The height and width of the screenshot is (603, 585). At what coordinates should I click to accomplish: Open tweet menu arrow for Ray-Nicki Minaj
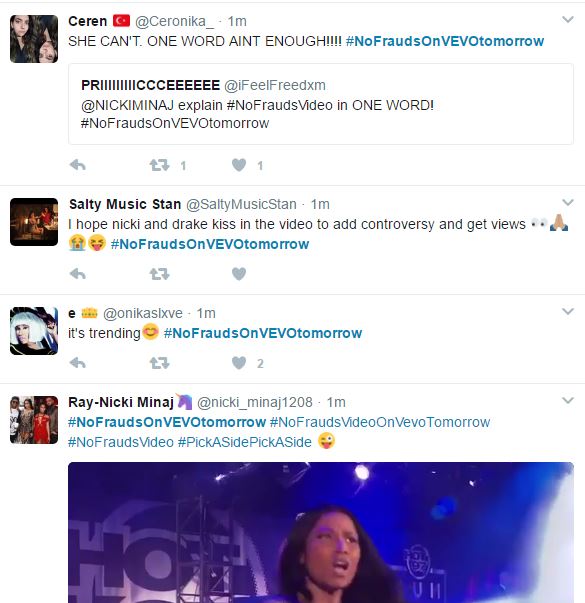point(568,400)
